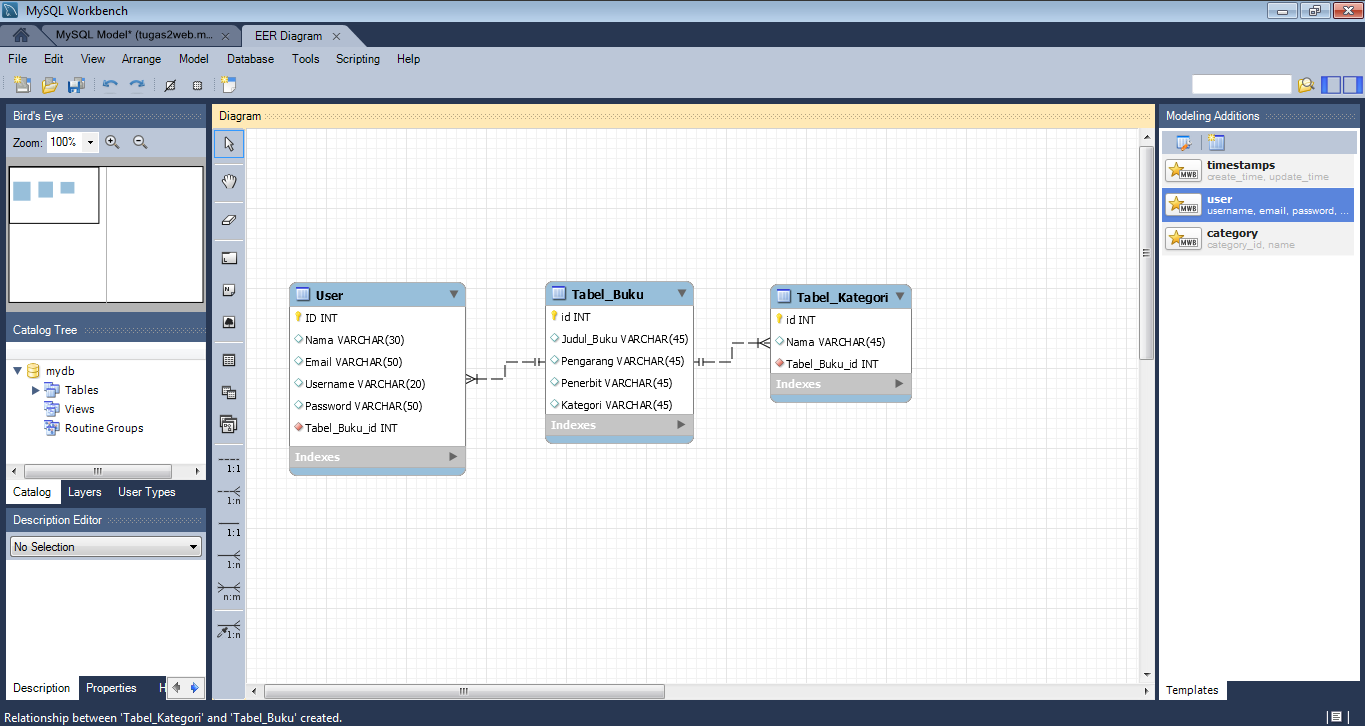
Task: Expand the Indexes section of Tabel_Kategori
Action: 898,383
